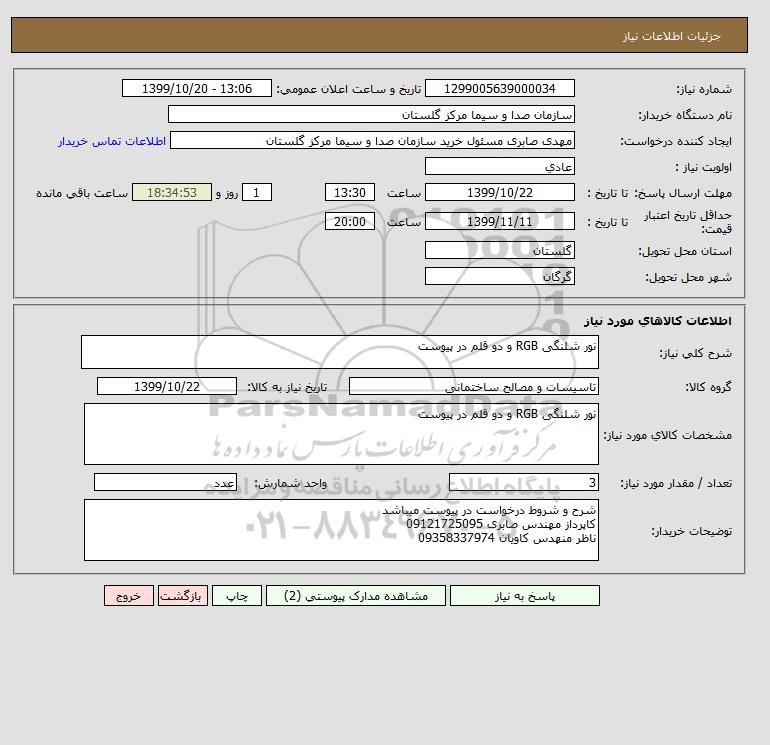This screenshot has height=745, width=770.
Task: Click the remaining days field '1'
Action: tap(257, 193)
